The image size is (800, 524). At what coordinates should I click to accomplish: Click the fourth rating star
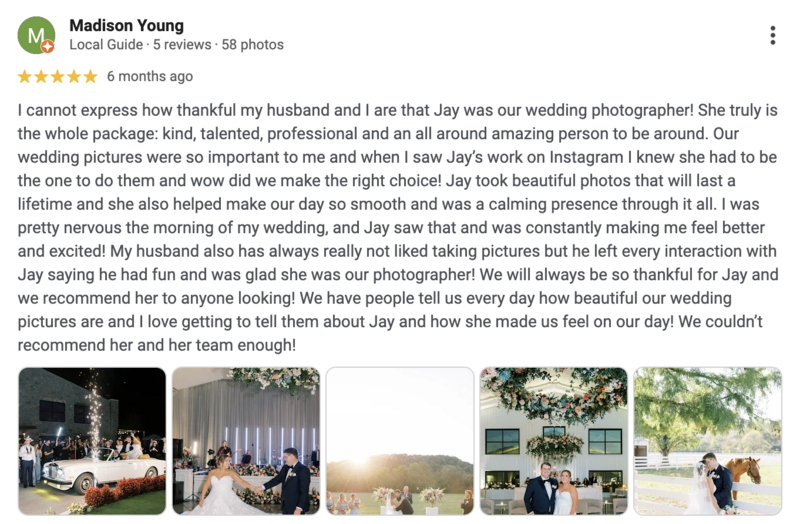(x=74, y=77)
